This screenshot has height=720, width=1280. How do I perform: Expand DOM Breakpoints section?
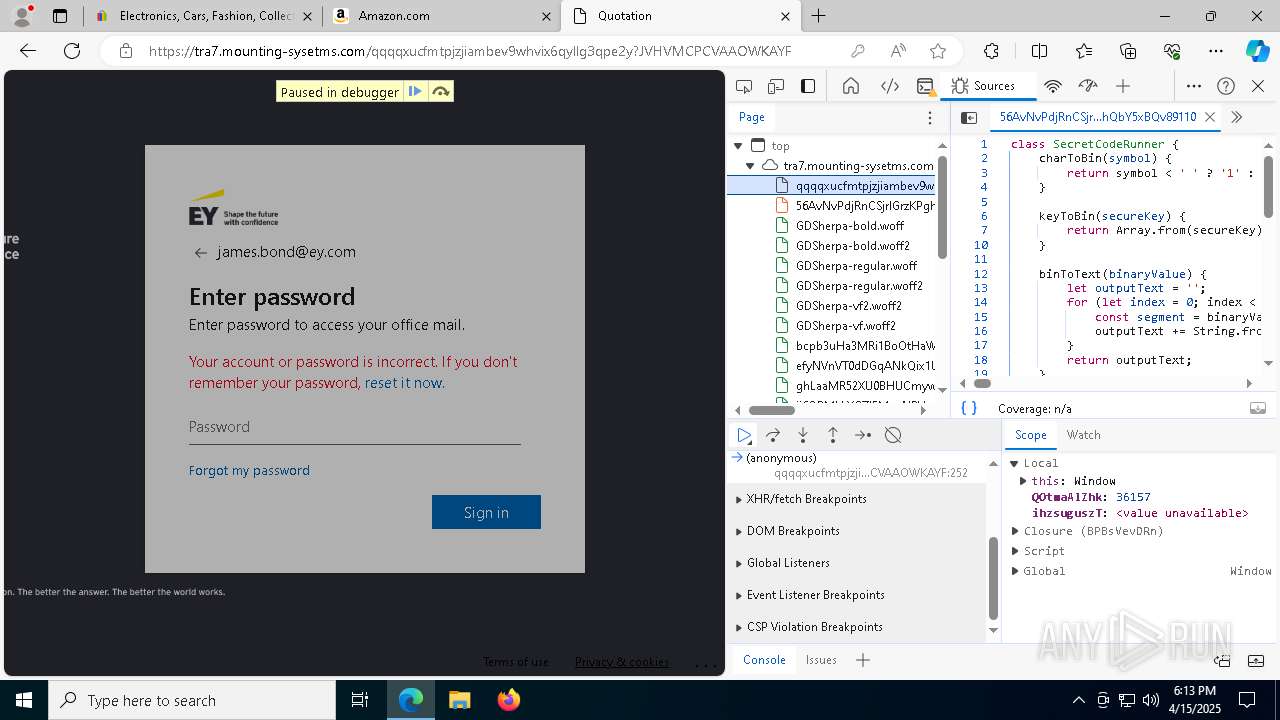(739, 531)
